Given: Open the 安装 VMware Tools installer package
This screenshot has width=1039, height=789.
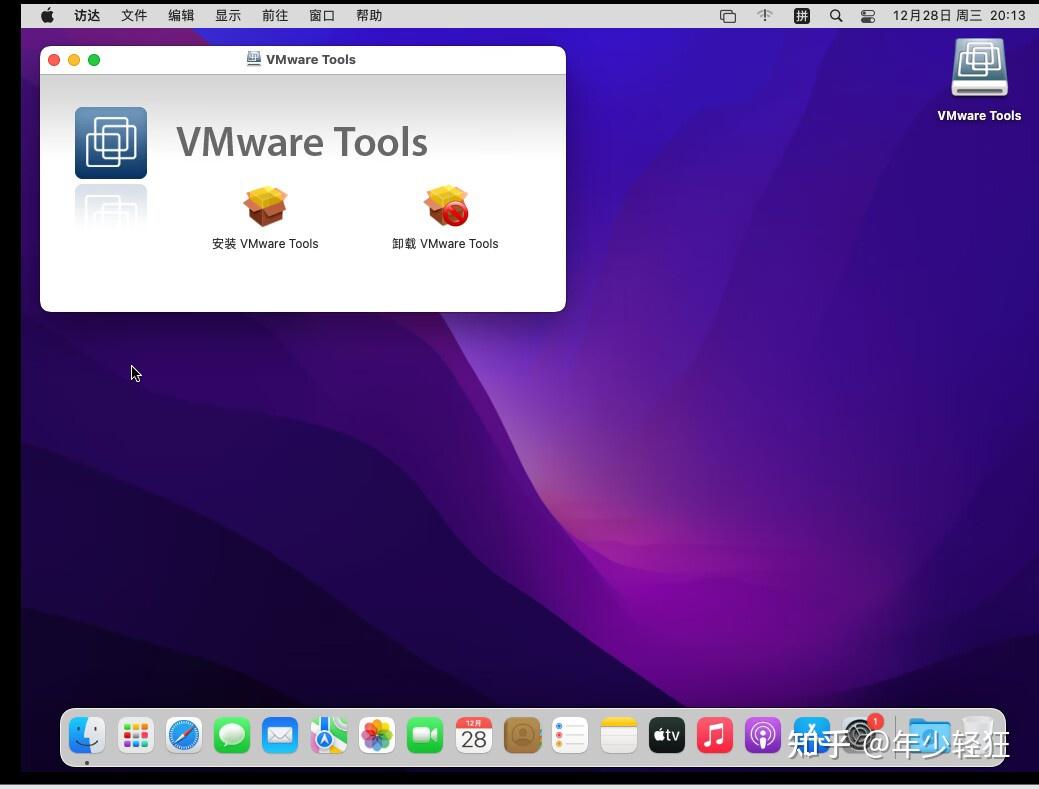Looking at the screenshot, I should [x=264, y=207].
